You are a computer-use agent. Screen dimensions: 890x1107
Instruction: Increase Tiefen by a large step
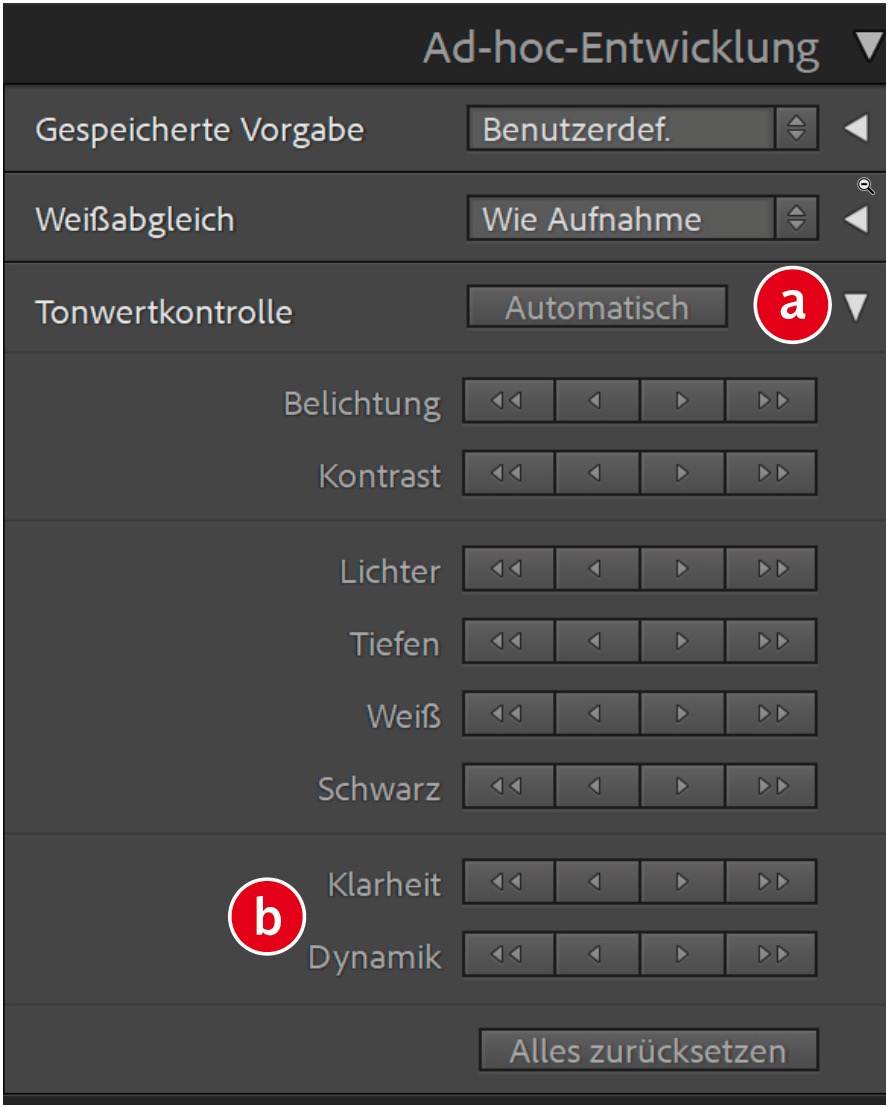pyautogui.click(x=772, y=642)
